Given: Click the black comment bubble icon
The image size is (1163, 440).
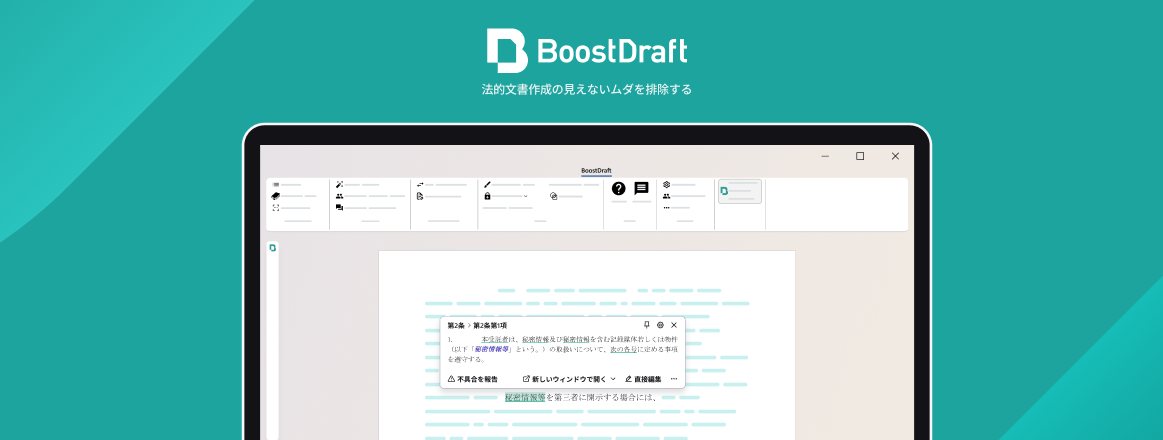Looking at the screenshot, I should (642, 188).
